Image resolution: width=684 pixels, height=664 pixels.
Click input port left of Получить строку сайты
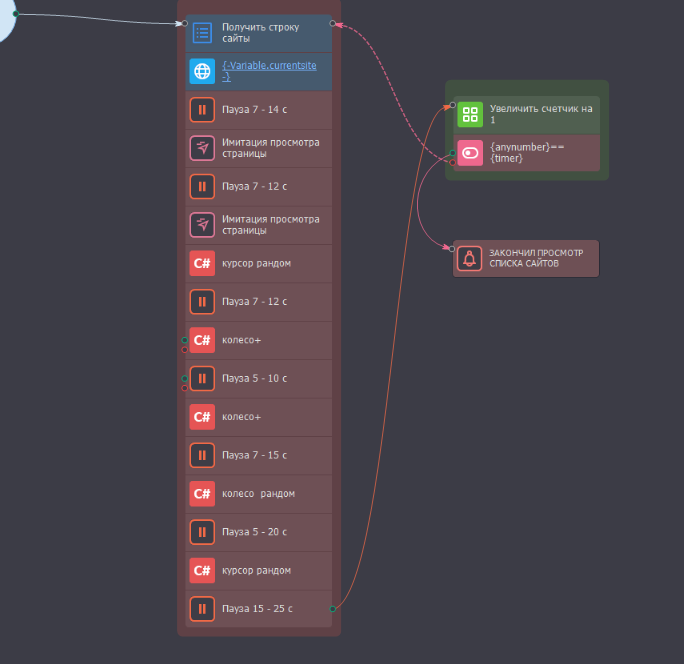(x=185, y=23)
